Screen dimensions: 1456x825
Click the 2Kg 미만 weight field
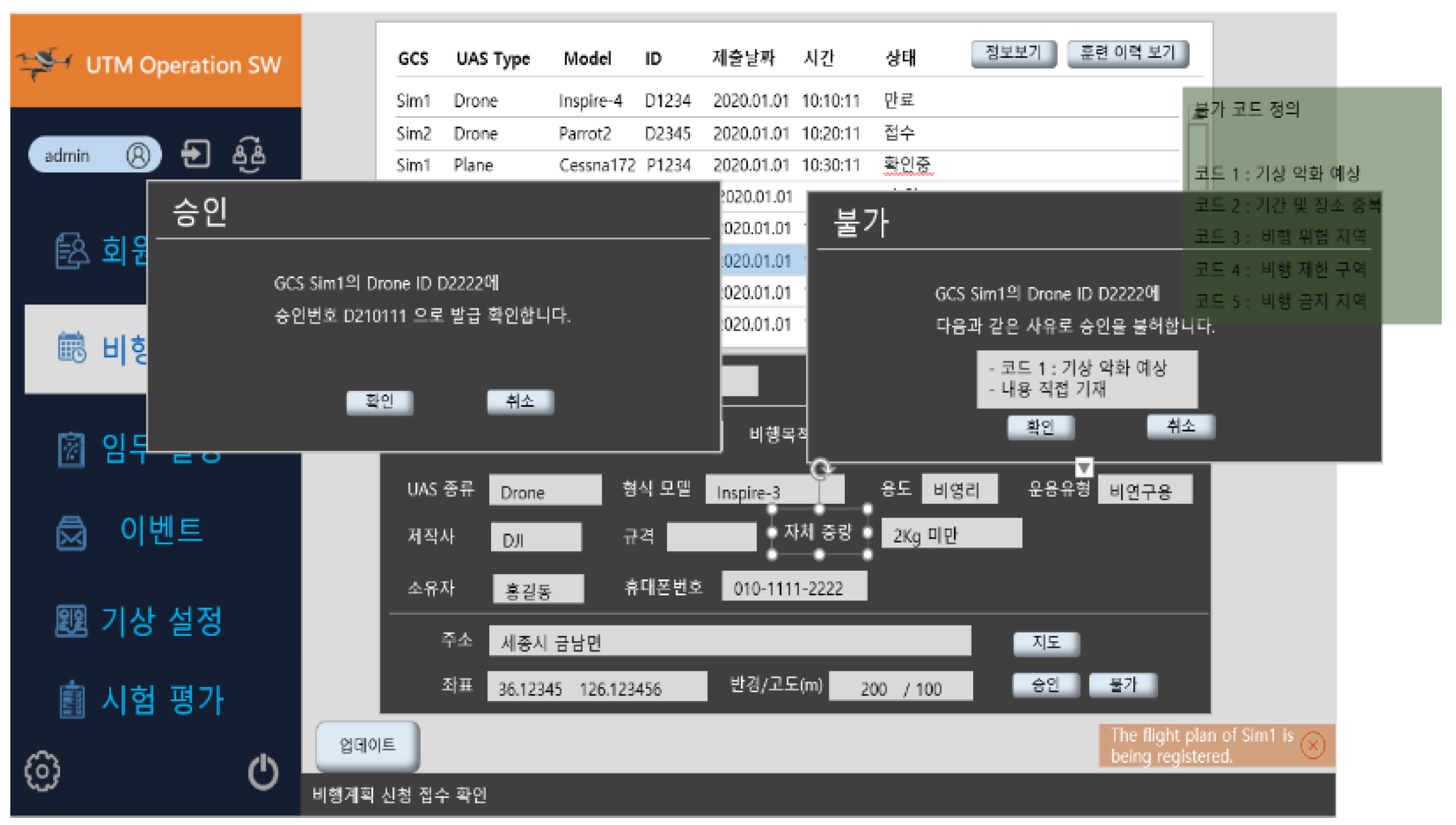click(x=952, y=533)
